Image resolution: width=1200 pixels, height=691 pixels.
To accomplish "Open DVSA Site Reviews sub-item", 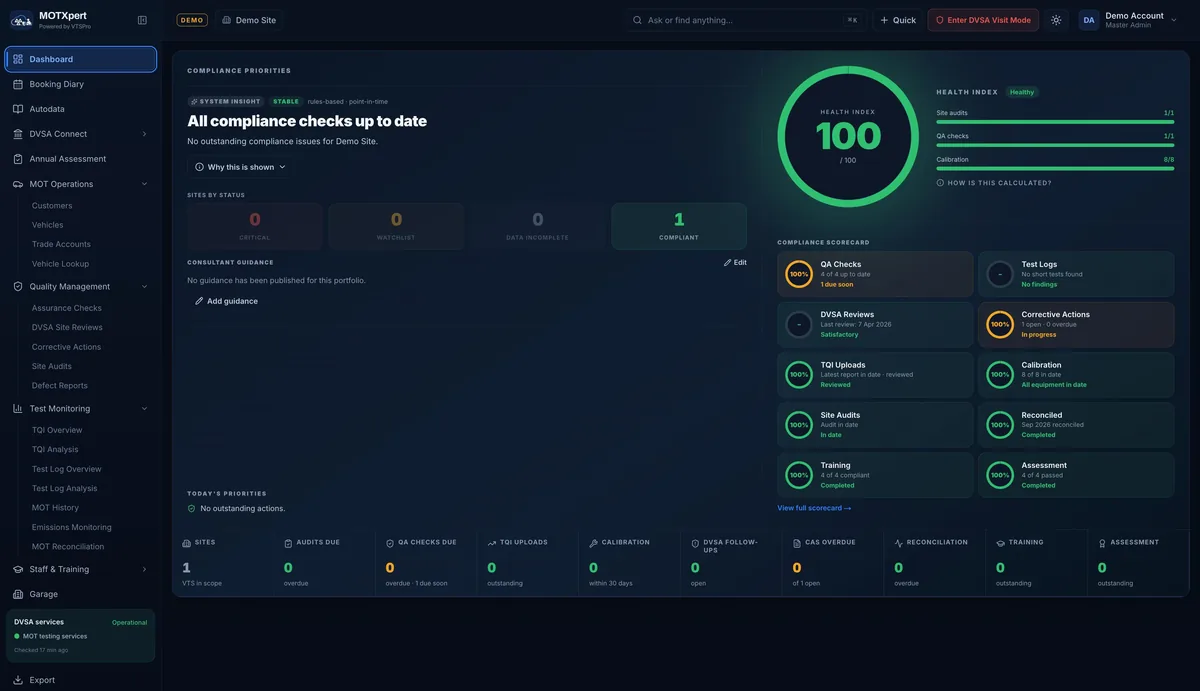I will click(x=67, y=327).
